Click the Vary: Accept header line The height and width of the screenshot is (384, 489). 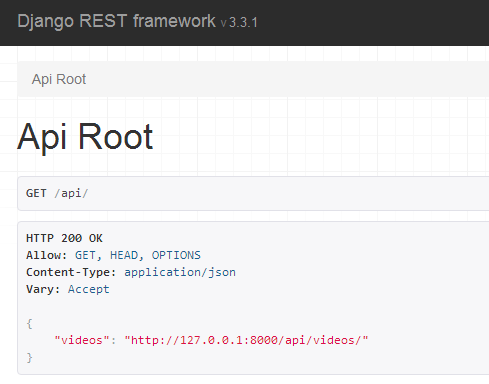[68, 289]
